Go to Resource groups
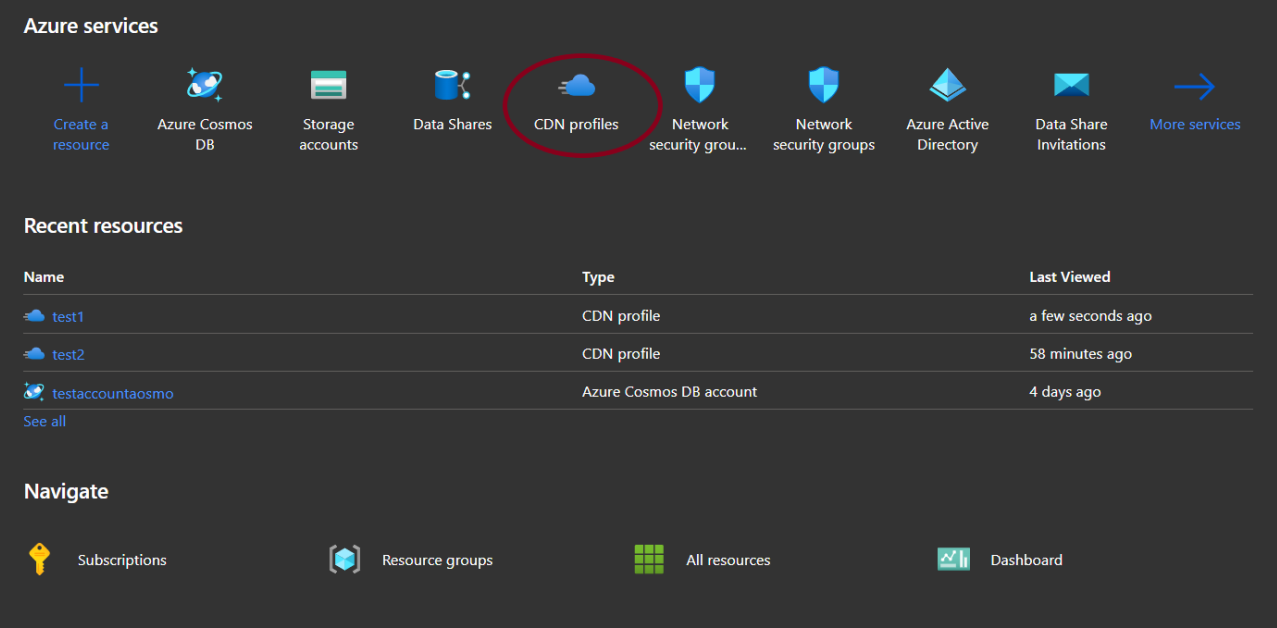1277x628 pixels. click(345, 559)
